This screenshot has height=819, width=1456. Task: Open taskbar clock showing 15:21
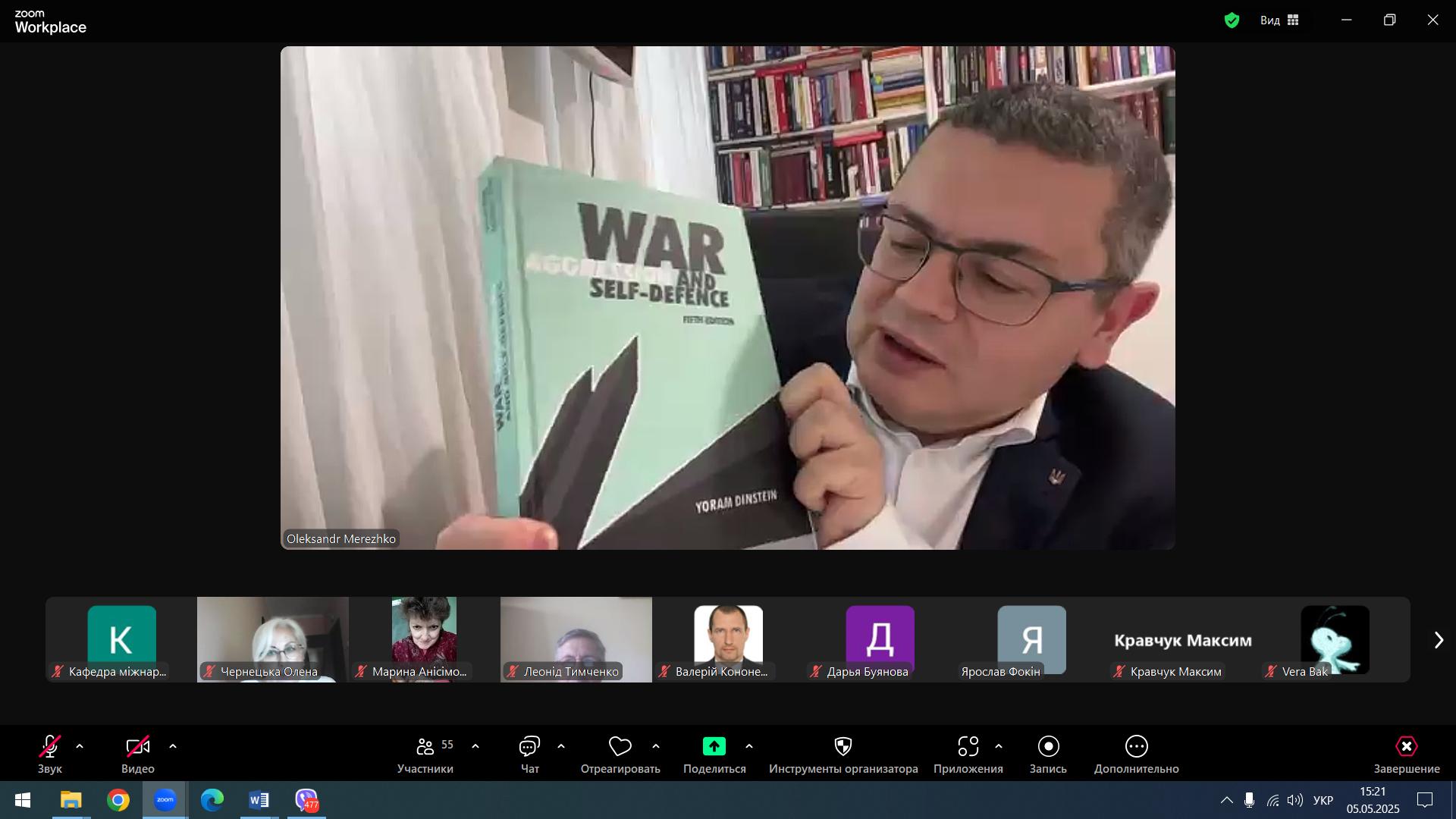[x=1373, y=800]
